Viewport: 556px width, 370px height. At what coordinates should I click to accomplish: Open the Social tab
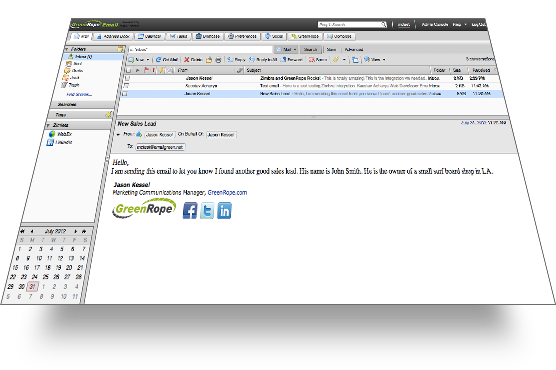click(x=274, y=36)
